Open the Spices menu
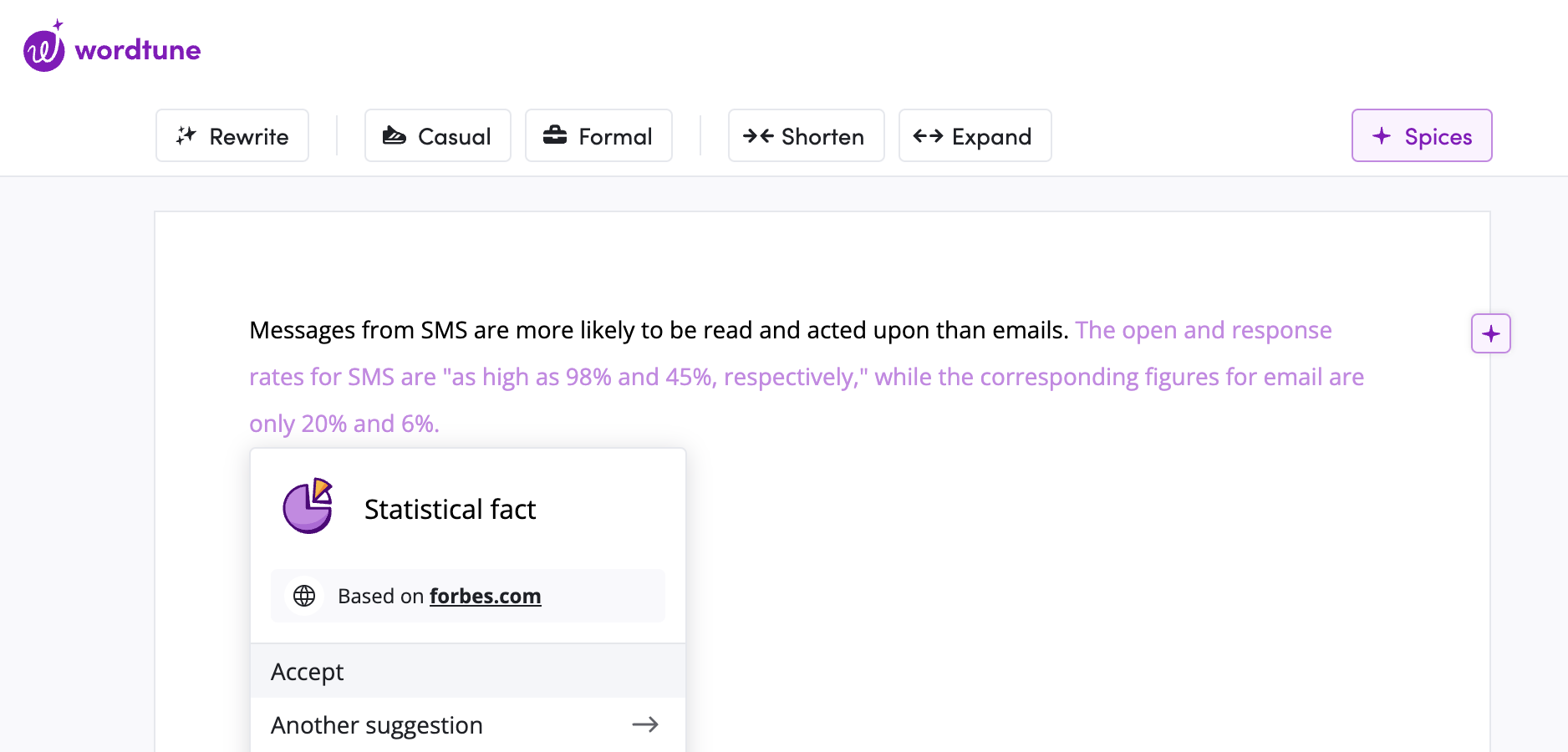This screenshot has height=752, width=1568. (1421, 135)
